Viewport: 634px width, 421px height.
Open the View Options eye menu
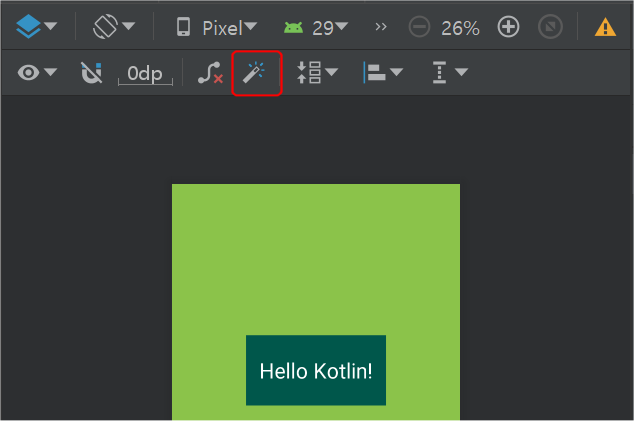(37, 73)
